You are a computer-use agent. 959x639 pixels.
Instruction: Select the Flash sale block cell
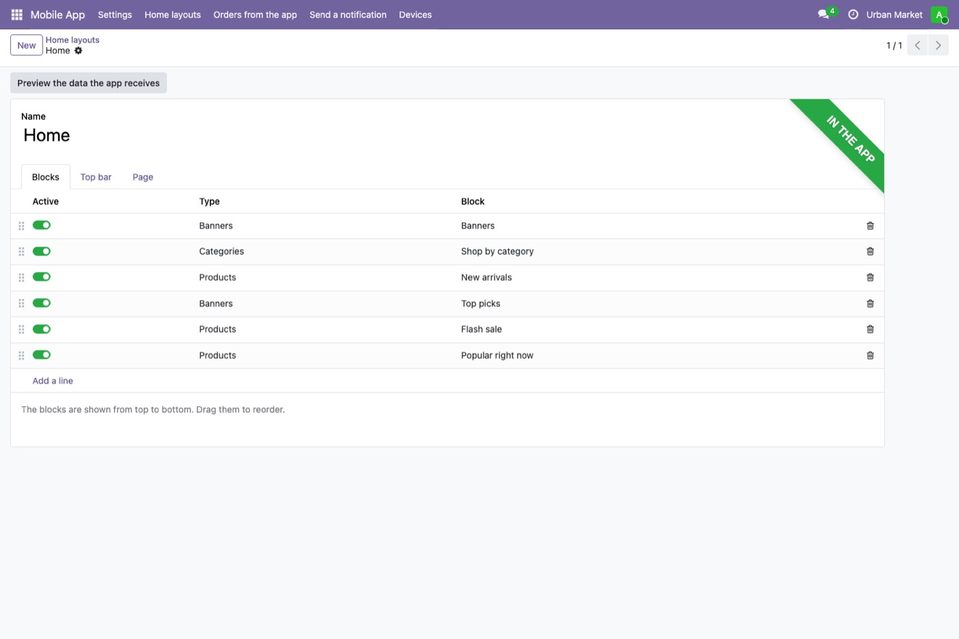point(481,329)
